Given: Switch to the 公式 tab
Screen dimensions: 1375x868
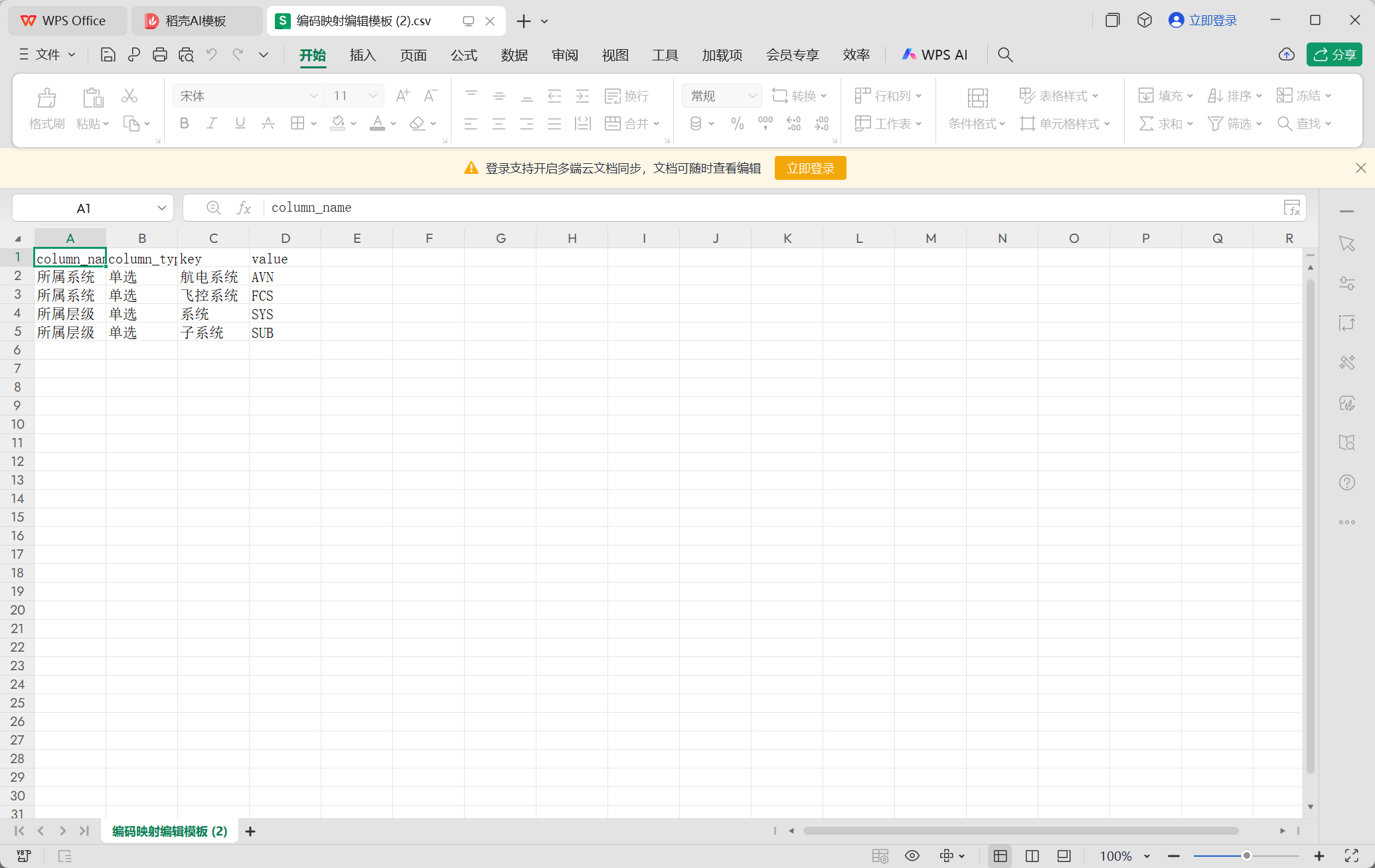Looking at the screenshot, I should (463, 55).
